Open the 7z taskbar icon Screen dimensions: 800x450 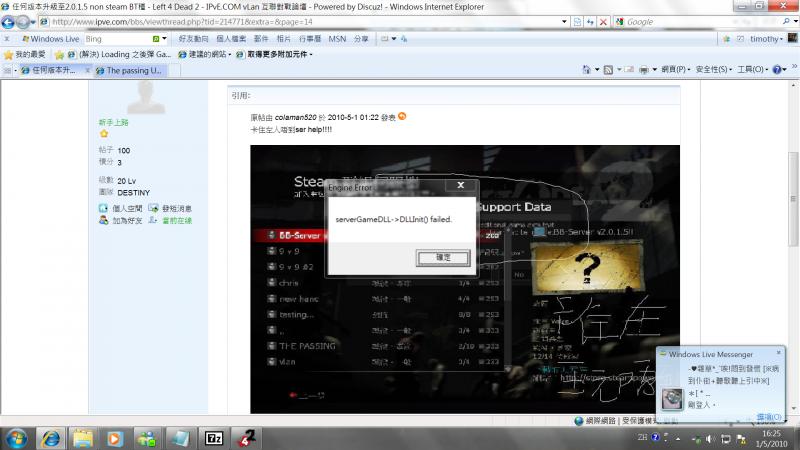(x=214, y=438)
